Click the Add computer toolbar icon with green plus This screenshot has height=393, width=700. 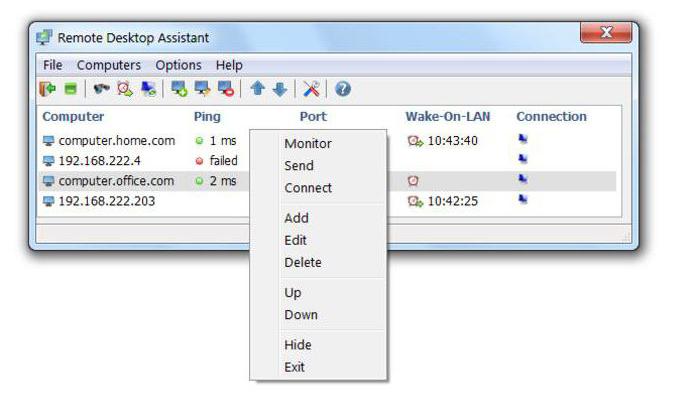(x=179, y=88)
